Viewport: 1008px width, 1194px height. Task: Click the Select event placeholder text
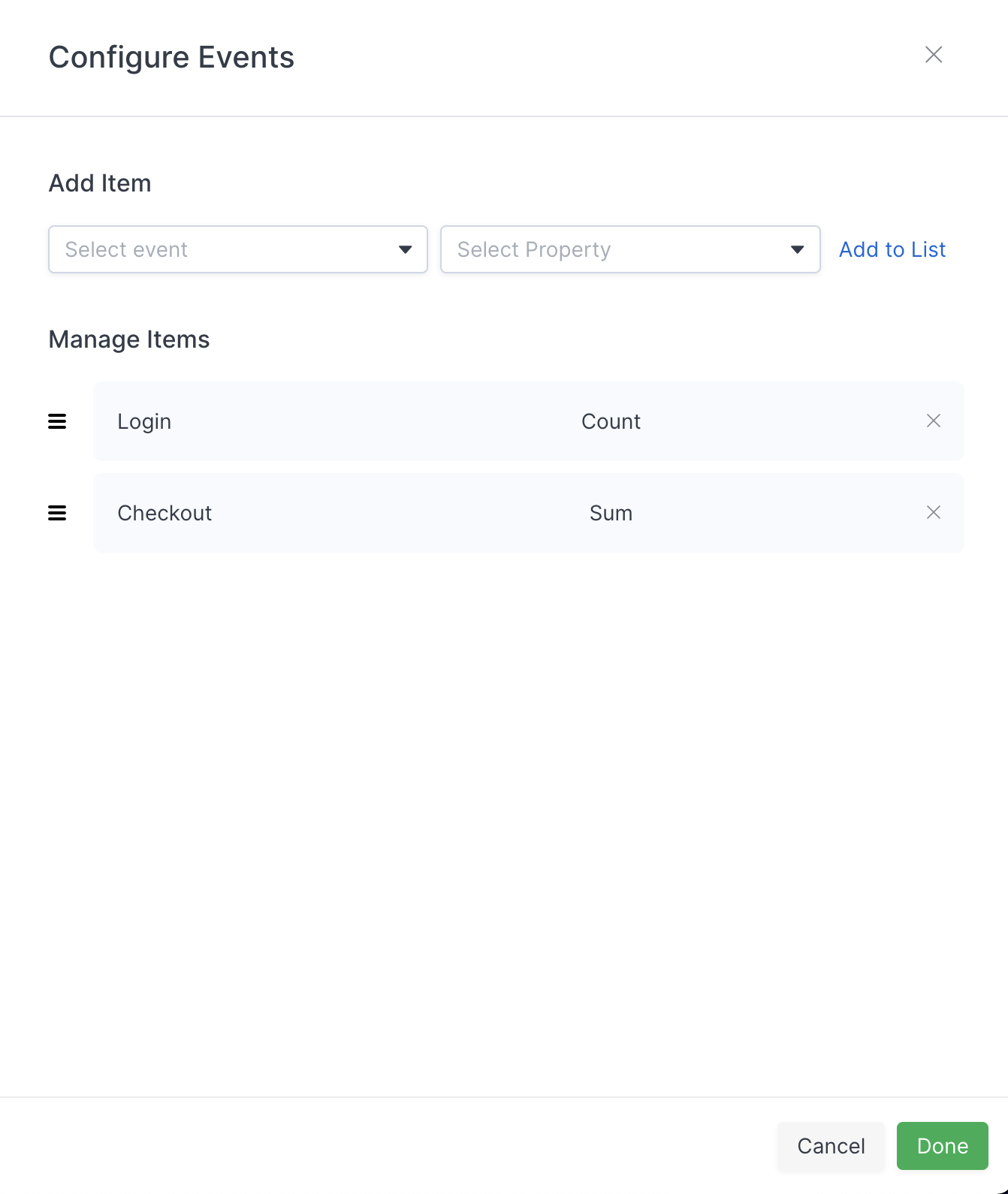click(126, 249)
